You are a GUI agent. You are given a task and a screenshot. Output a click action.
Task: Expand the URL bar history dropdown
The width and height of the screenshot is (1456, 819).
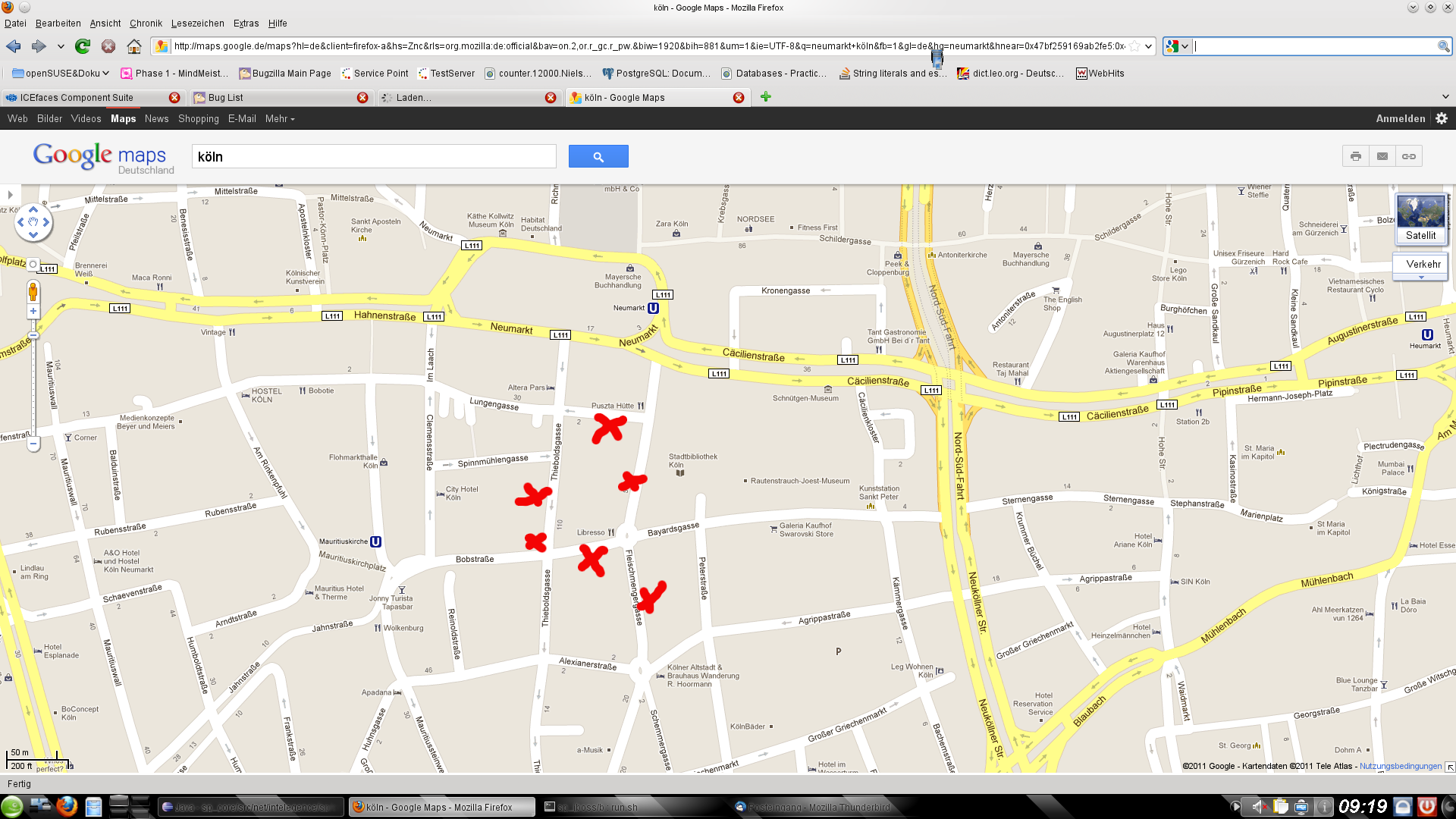[x=1148, y=46]
